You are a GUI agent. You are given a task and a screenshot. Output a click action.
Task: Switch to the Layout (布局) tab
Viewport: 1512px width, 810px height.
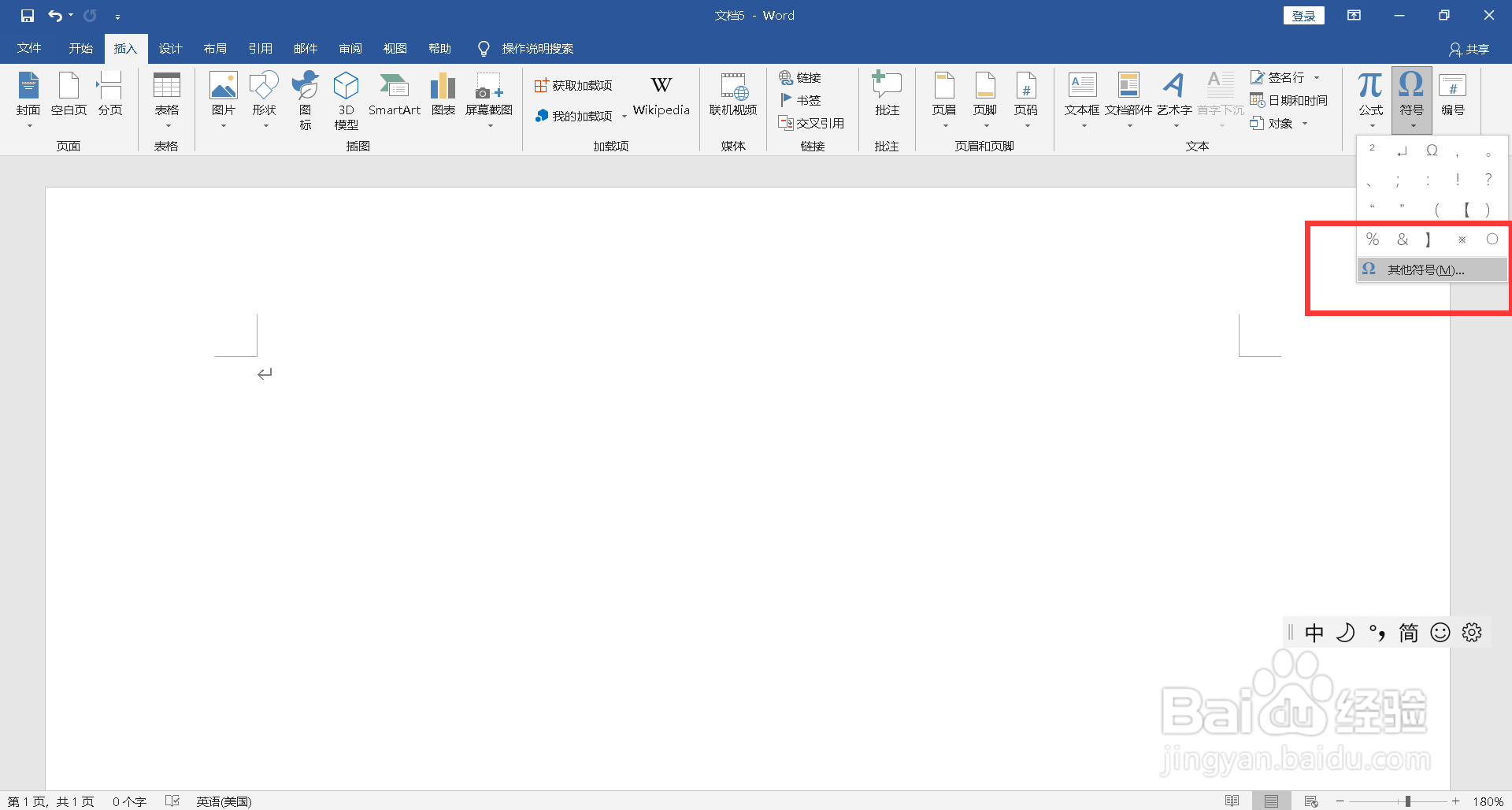(x=215, y=48)
